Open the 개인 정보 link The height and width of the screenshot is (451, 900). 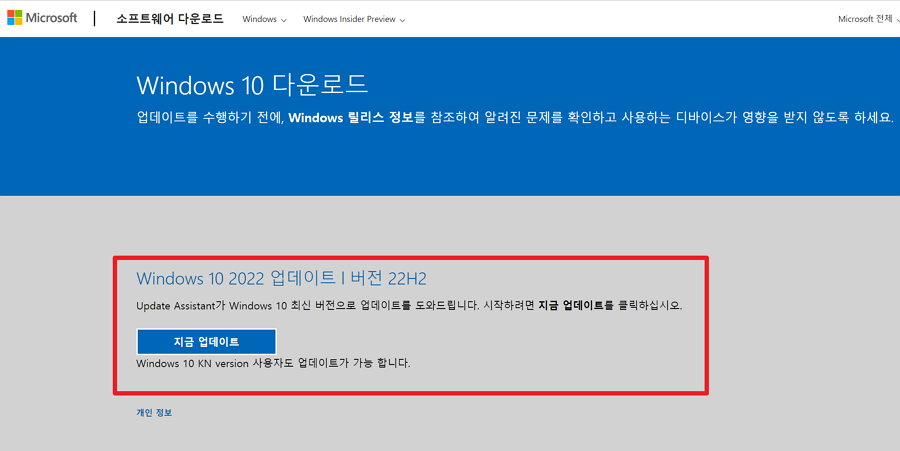coord(154,413)
